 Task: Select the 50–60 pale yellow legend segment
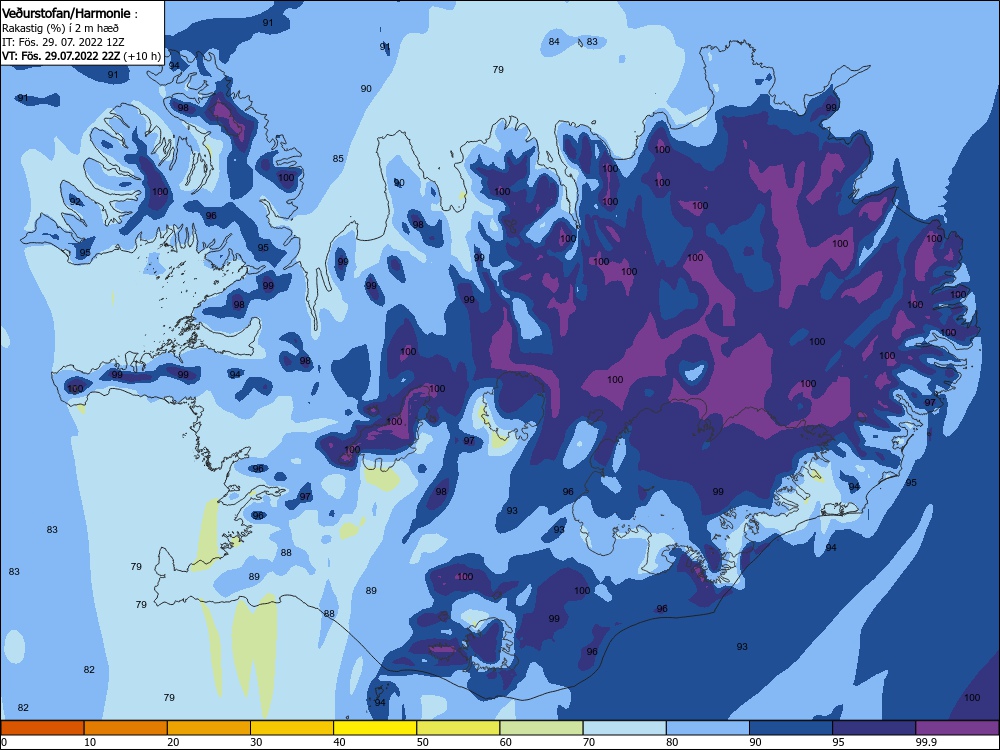coord(458,728)
